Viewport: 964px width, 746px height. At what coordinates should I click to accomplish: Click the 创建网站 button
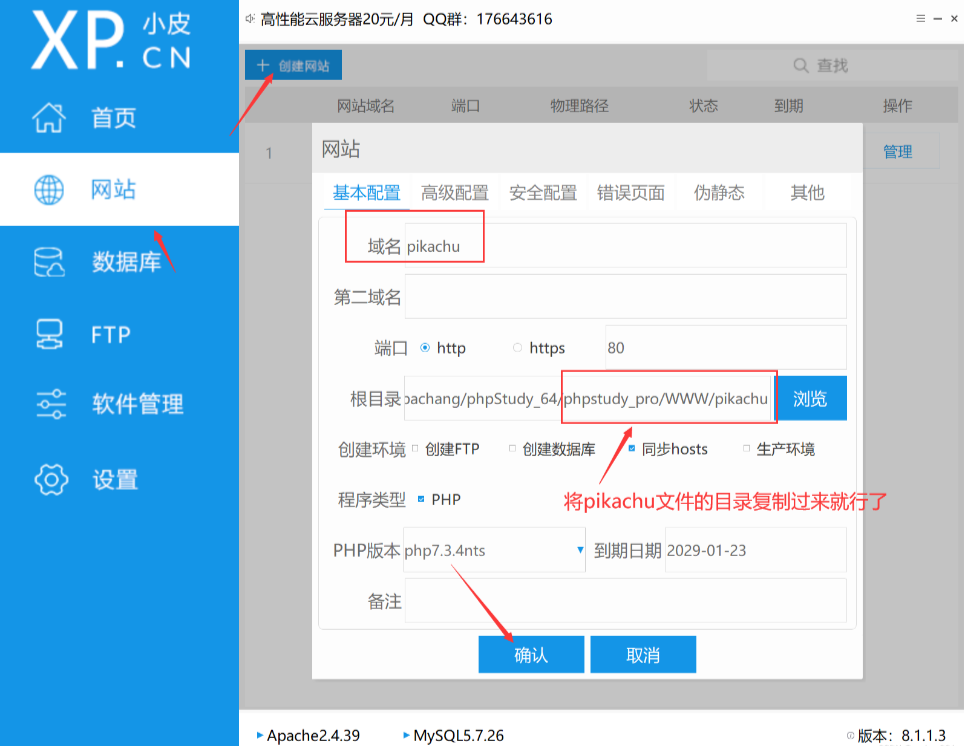[x=293, y=65]
